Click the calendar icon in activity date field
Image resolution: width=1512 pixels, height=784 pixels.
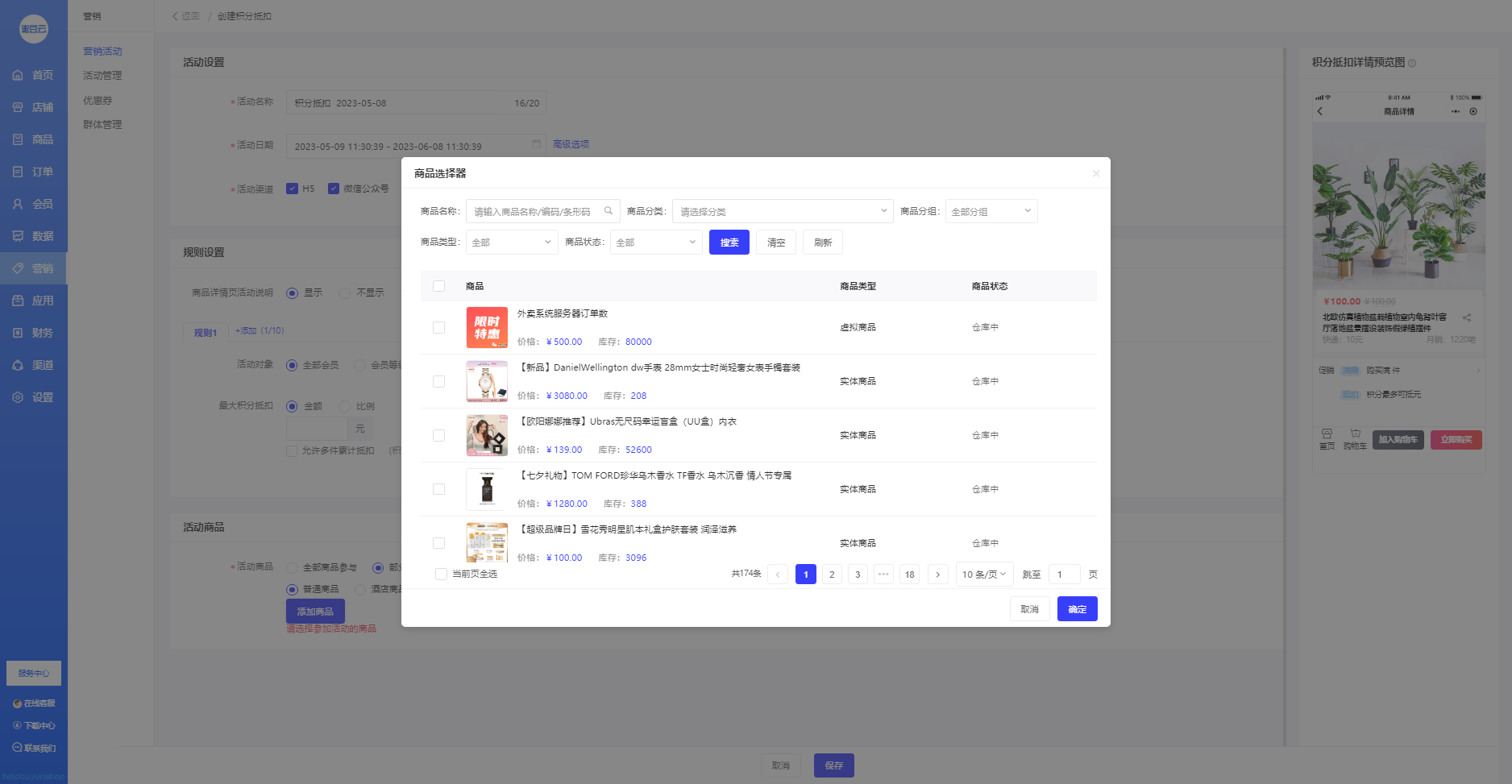[x=537, y=144]
